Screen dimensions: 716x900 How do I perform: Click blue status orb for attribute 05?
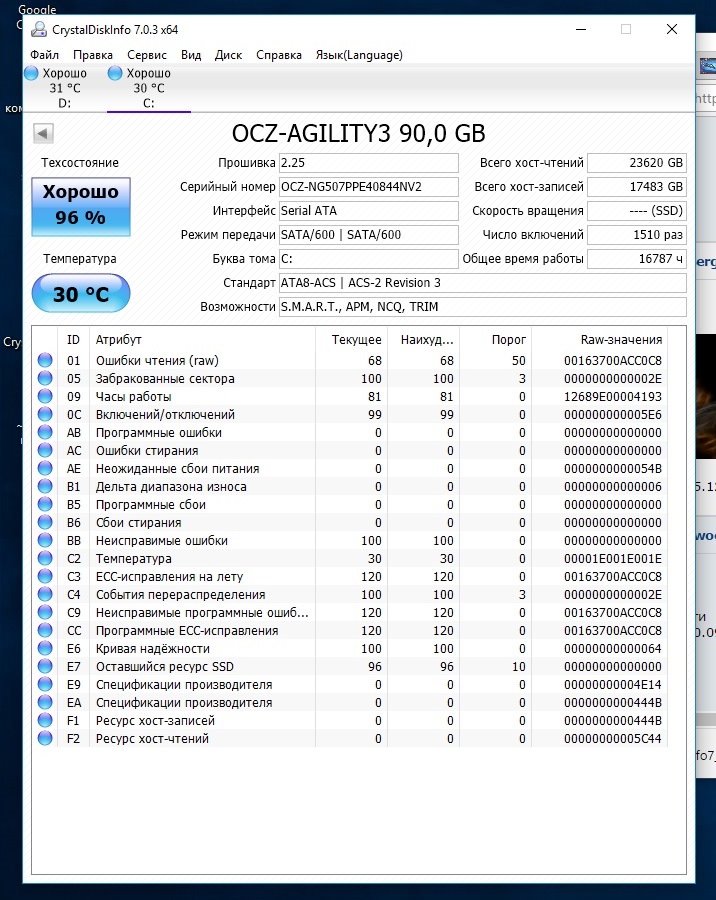click(45, 378)
